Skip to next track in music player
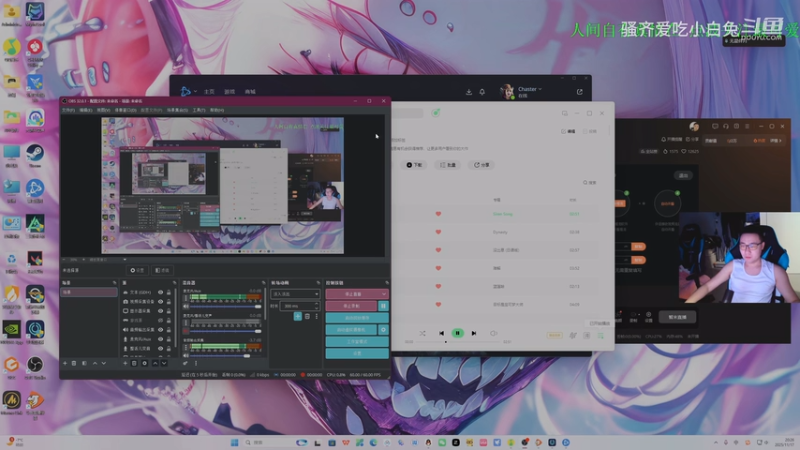800x450 pixels. [x=474, y=333]
